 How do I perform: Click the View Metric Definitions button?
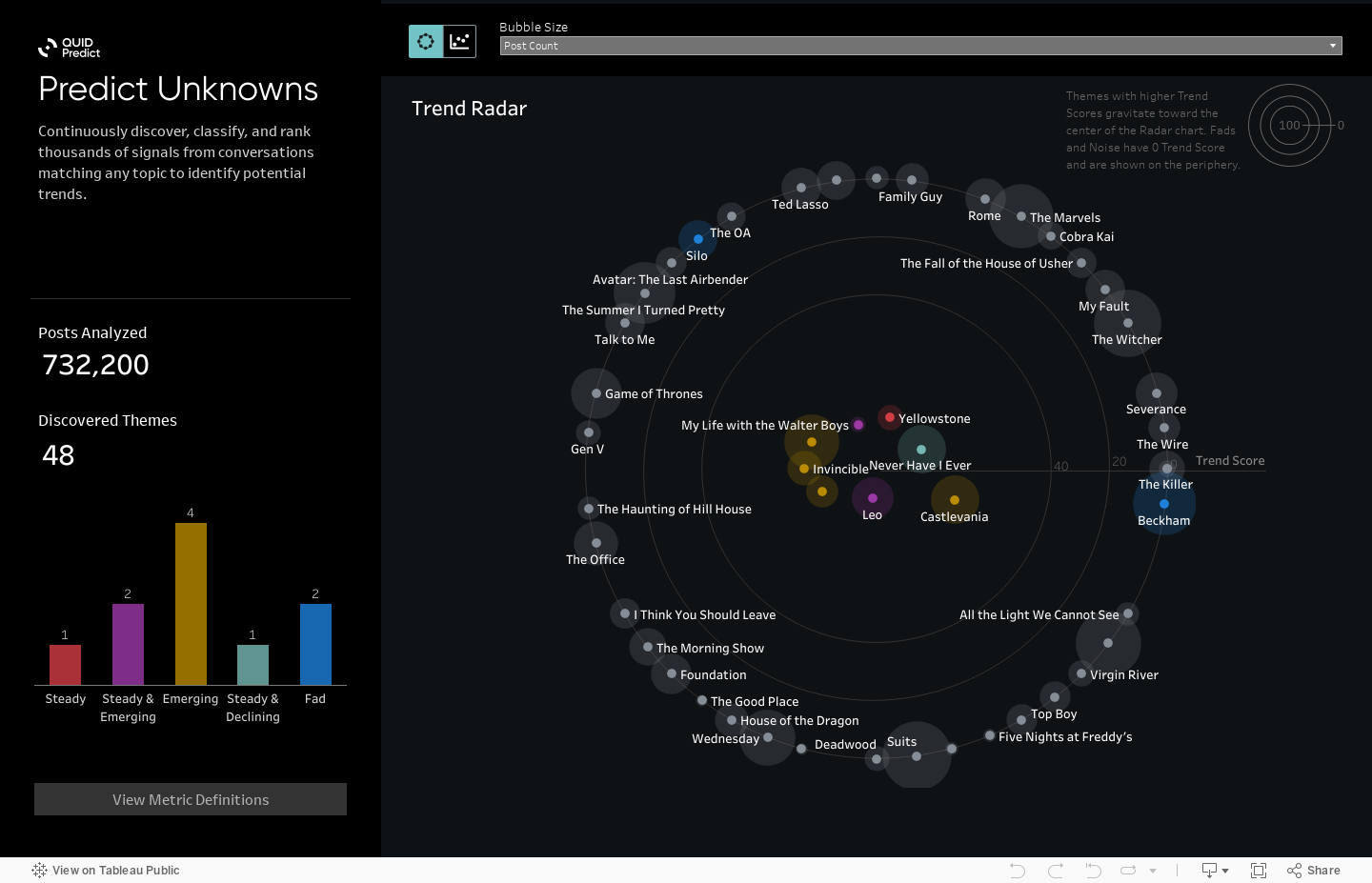click(191, 799)
